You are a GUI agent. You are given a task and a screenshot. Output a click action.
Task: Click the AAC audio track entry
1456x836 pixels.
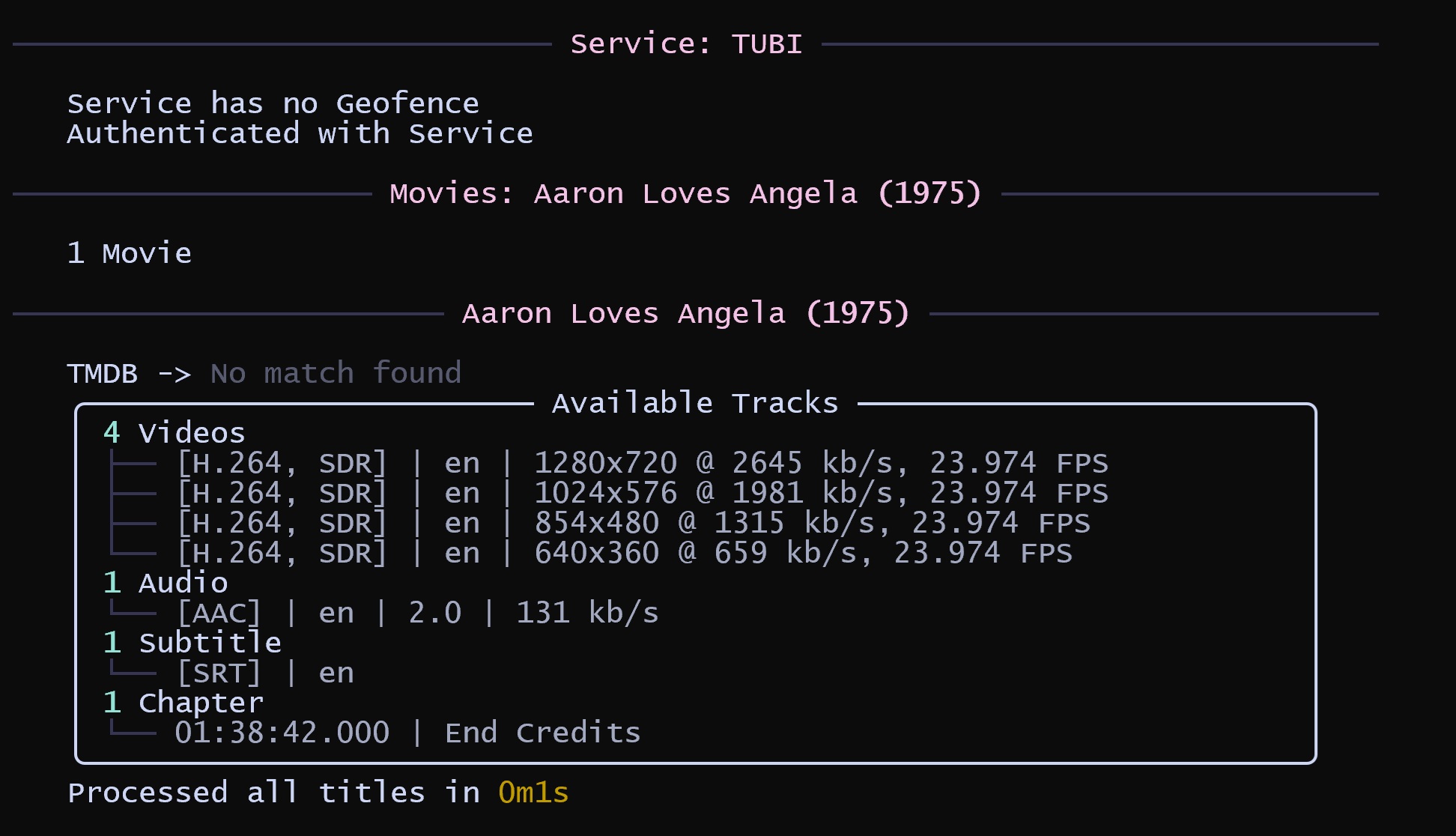coord(417,614)
